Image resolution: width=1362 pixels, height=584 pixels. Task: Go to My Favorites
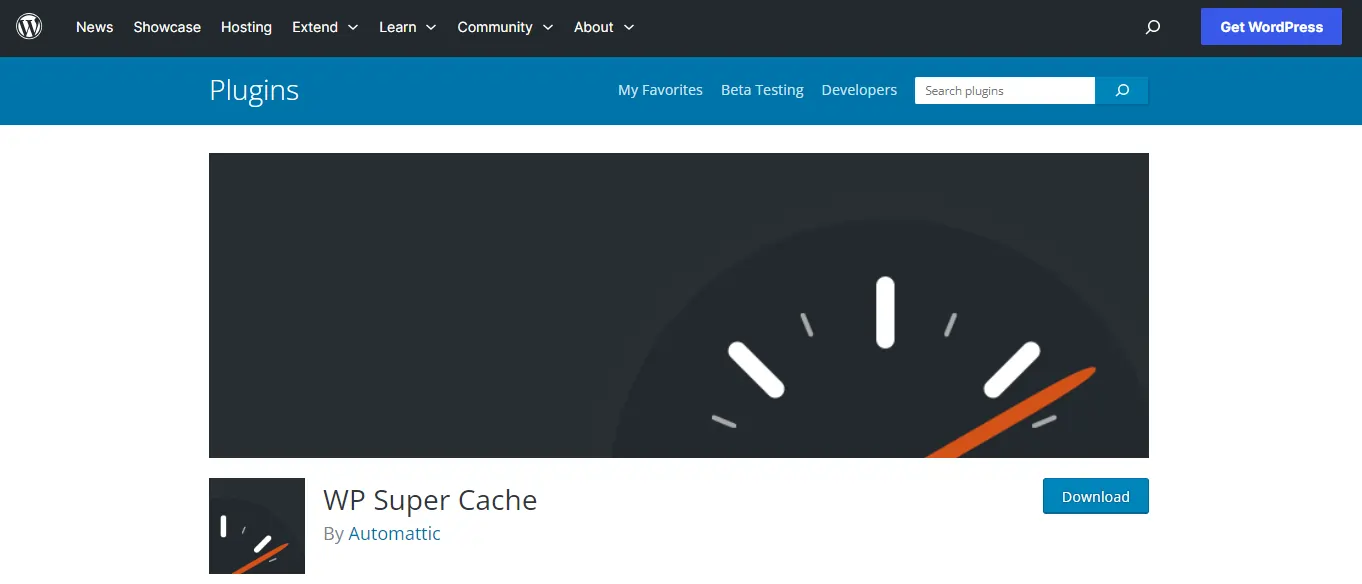pyautogui.click(x=660, y=89)
